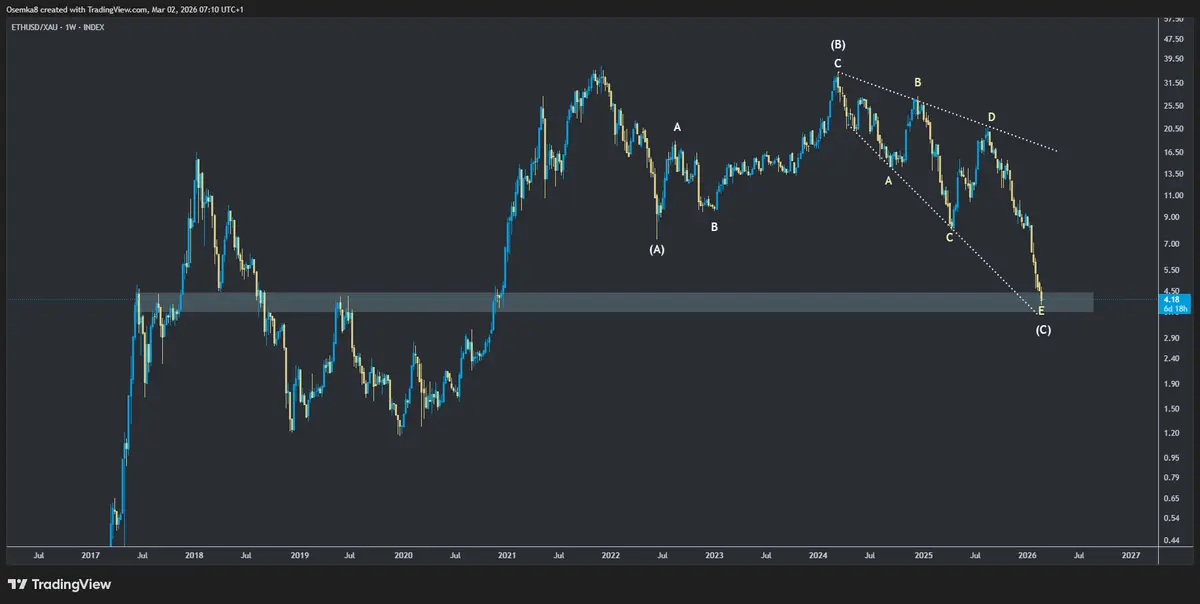Click the current price label 4.18
The height and width of the screenshot is (604, 1200).
point(1173,300)
